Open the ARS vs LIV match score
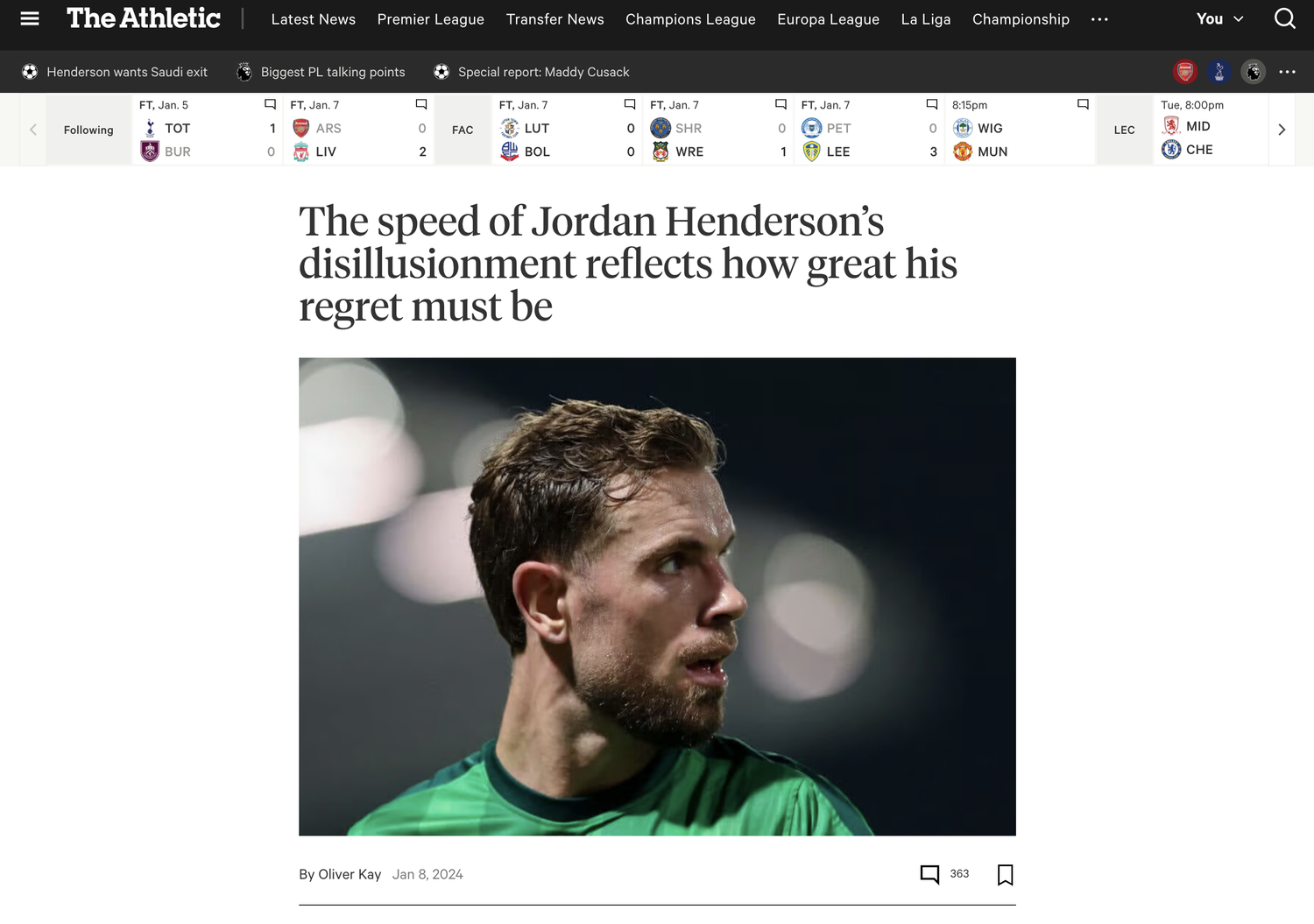The image size is (1314, 924). tap(359, 130)
